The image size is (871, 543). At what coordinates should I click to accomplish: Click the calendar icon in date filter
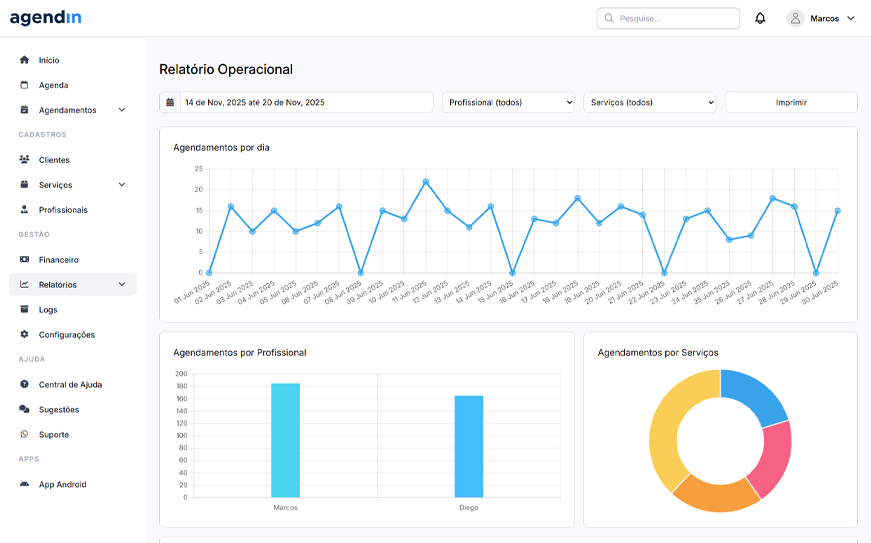point(170,102)
